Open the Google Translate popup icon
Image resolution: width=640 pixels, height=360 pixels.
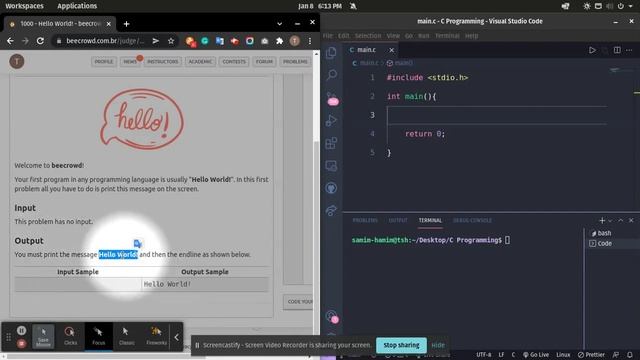(x=138, y=243)
